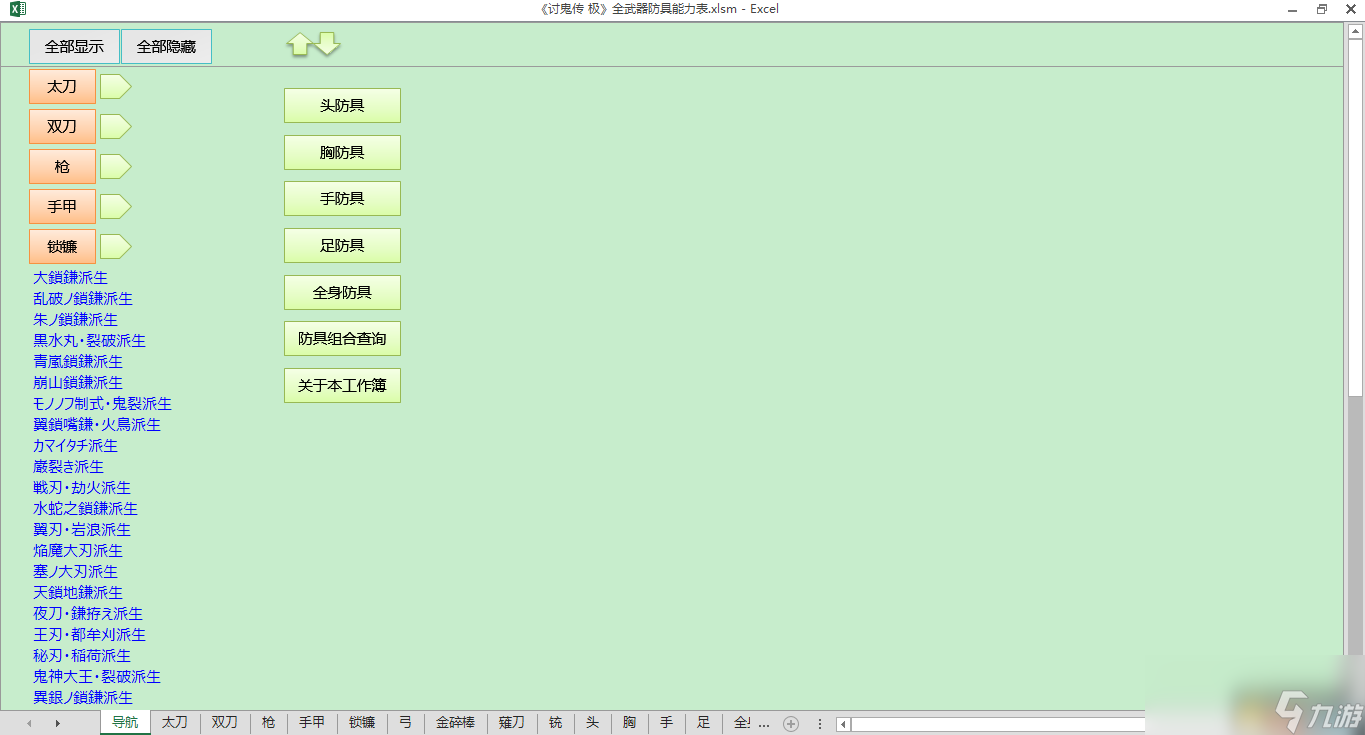Click the 全部隐藏 button
Image resolution: width=1365 pixels, height=735 pixels.
(166, 47)
